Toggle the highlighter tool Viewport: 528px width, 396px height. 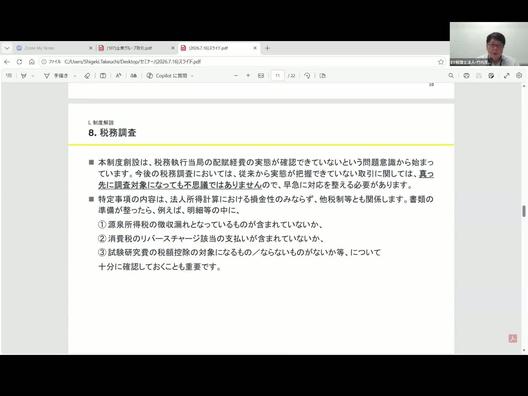(24, 76)
